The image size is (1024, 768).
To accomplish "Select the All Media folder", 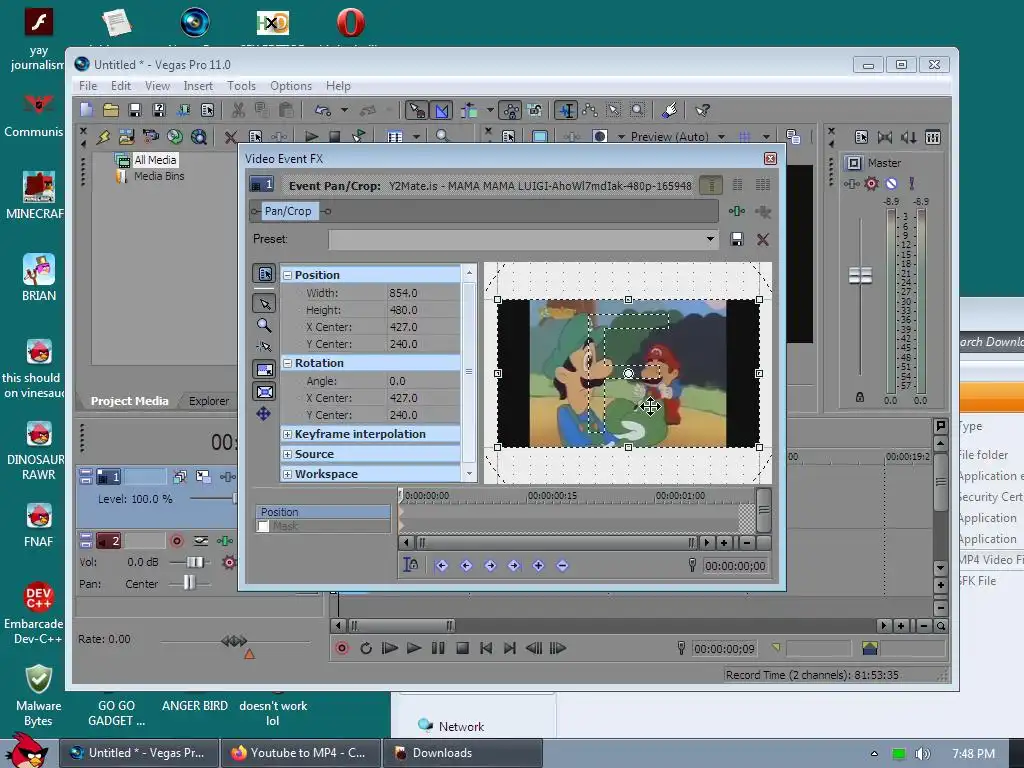I will [x=155, y=160].
